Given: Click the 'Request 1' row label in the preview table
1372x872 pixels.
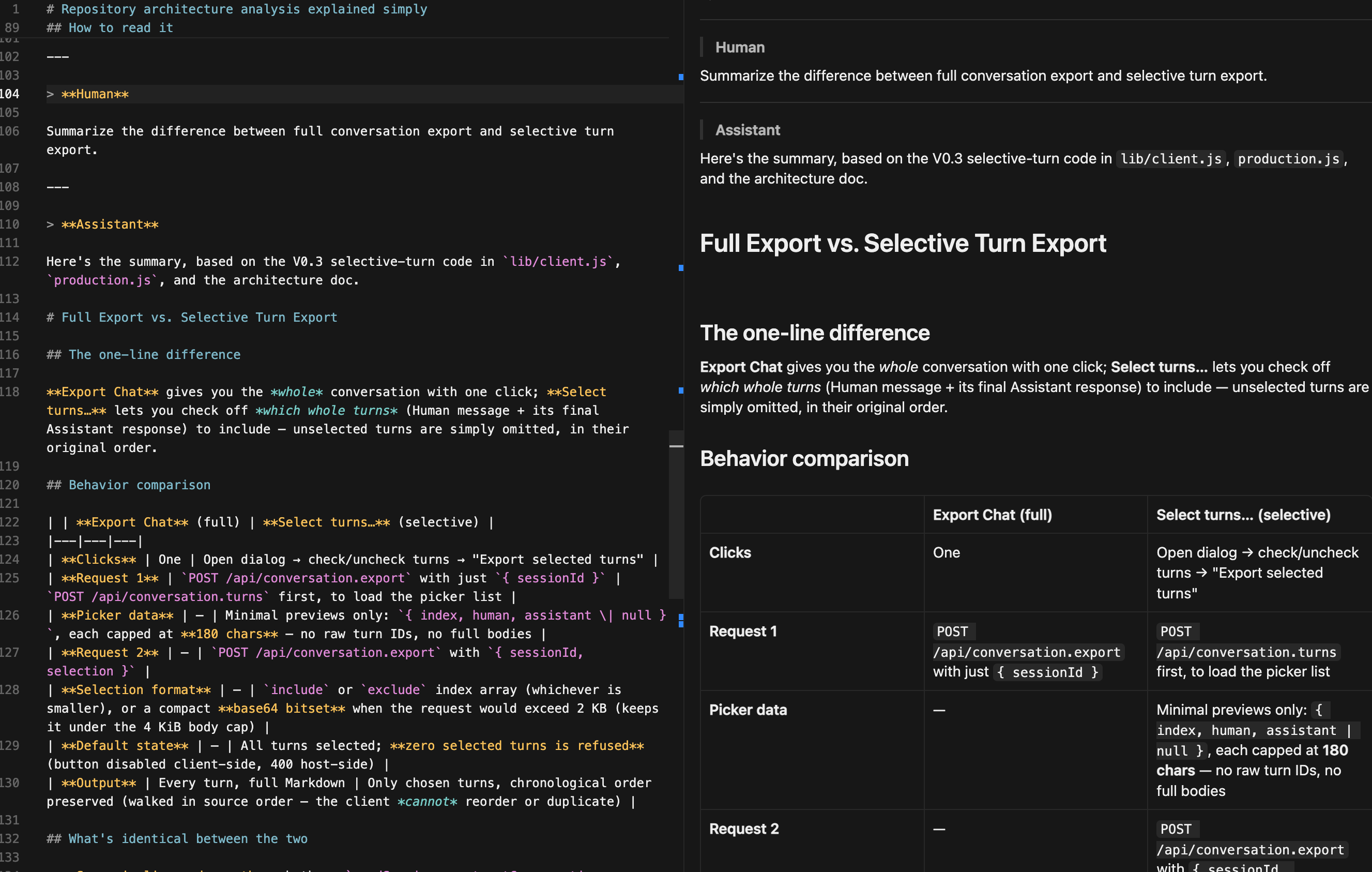Looking at the screenshot, I should pyautogui.click(x=743, y=632).
